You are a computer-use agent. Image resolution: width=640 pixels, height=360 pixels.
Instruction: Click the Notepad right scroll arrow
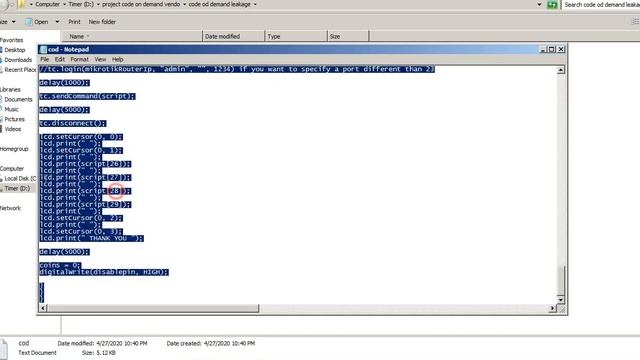(553, 308)
